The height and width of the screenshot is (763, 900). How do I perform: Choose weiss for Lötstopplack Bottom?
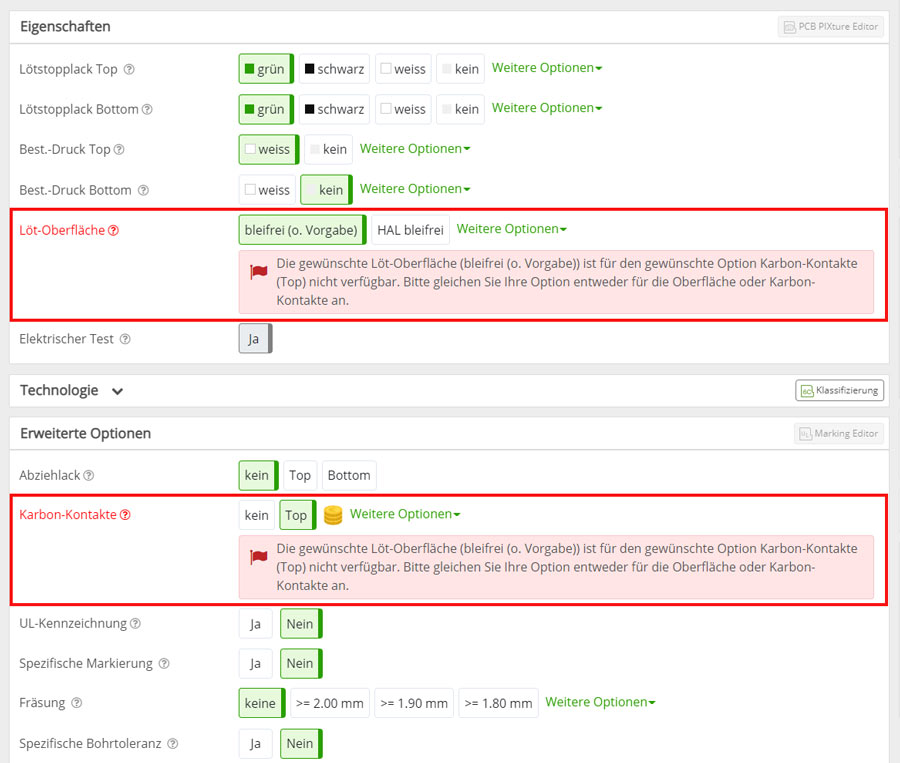[x=403, y=109]
